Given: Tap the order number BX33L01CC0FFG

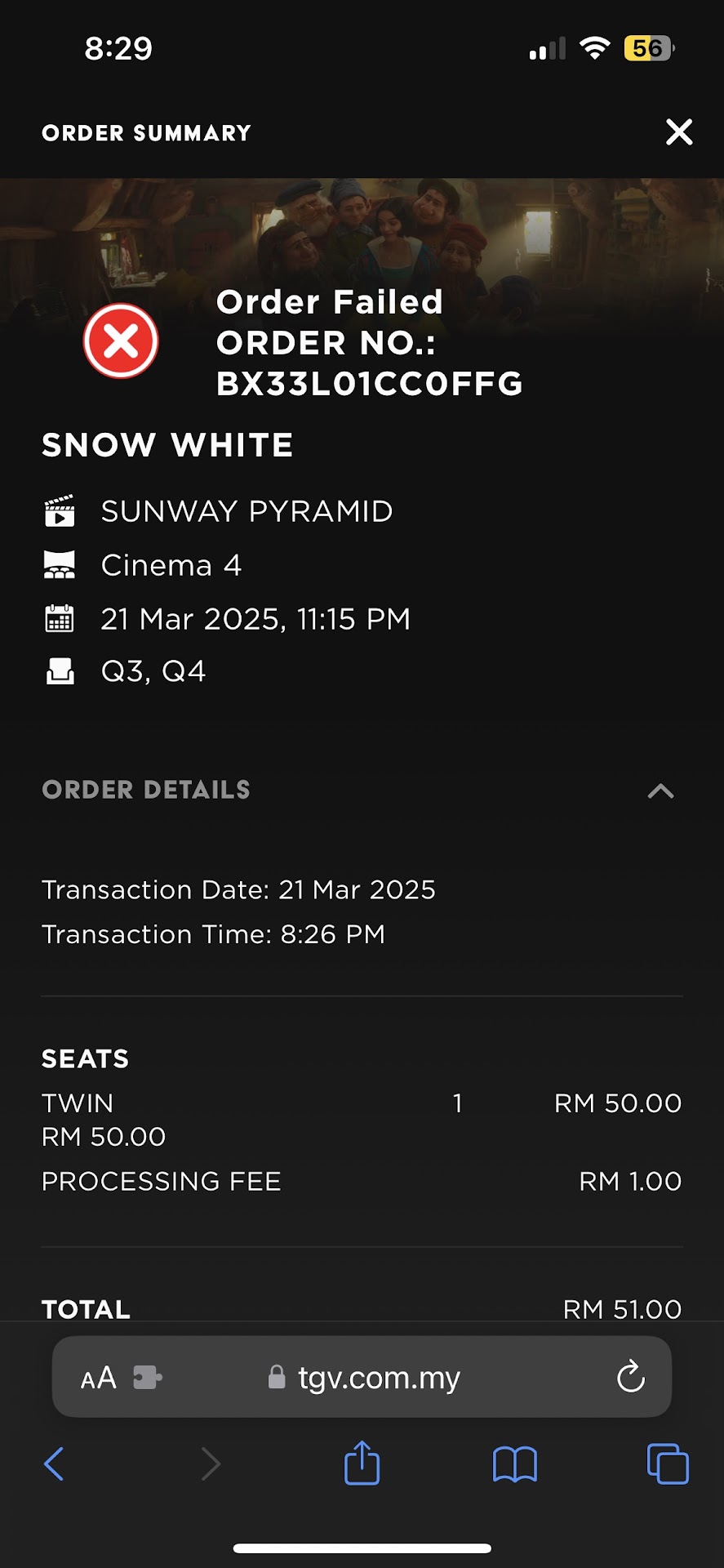Looking at the screenshot, I should 369,384.
